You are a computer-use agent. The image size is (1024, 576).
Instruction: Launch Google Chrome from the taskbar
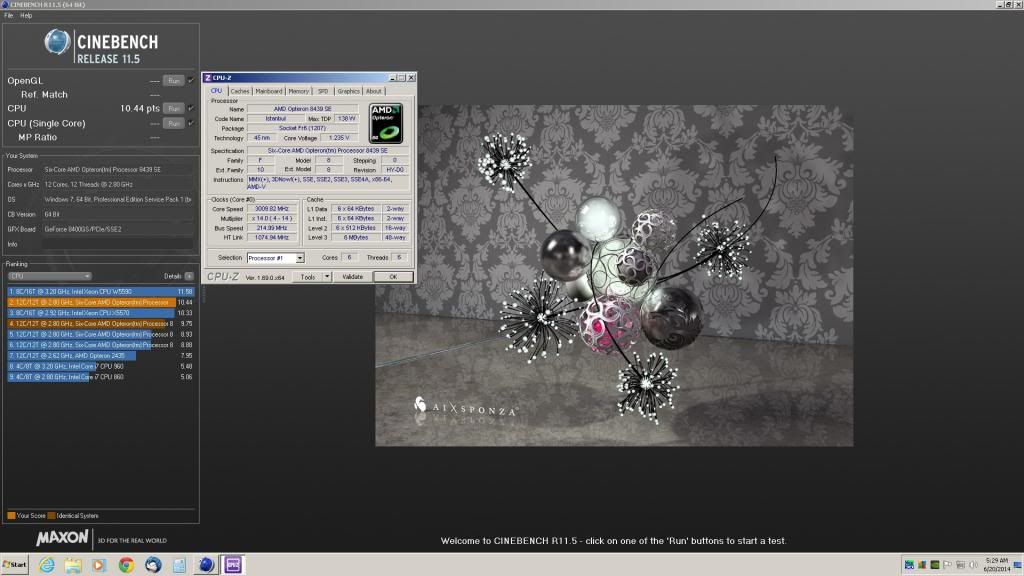click(125, 565)
